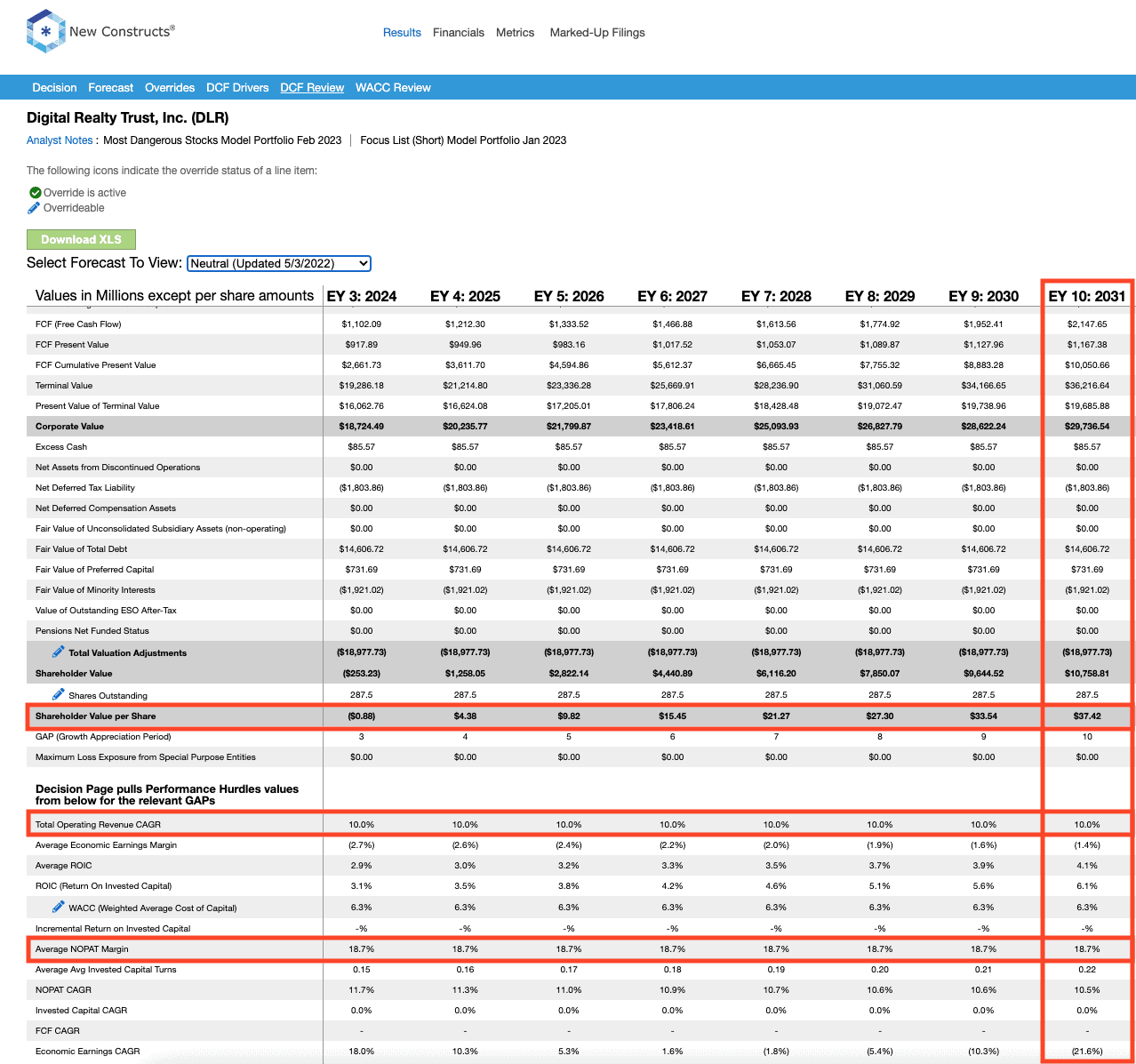
Task: Click the Total Valuation Adjustments row label
Action: coord(128,653)
